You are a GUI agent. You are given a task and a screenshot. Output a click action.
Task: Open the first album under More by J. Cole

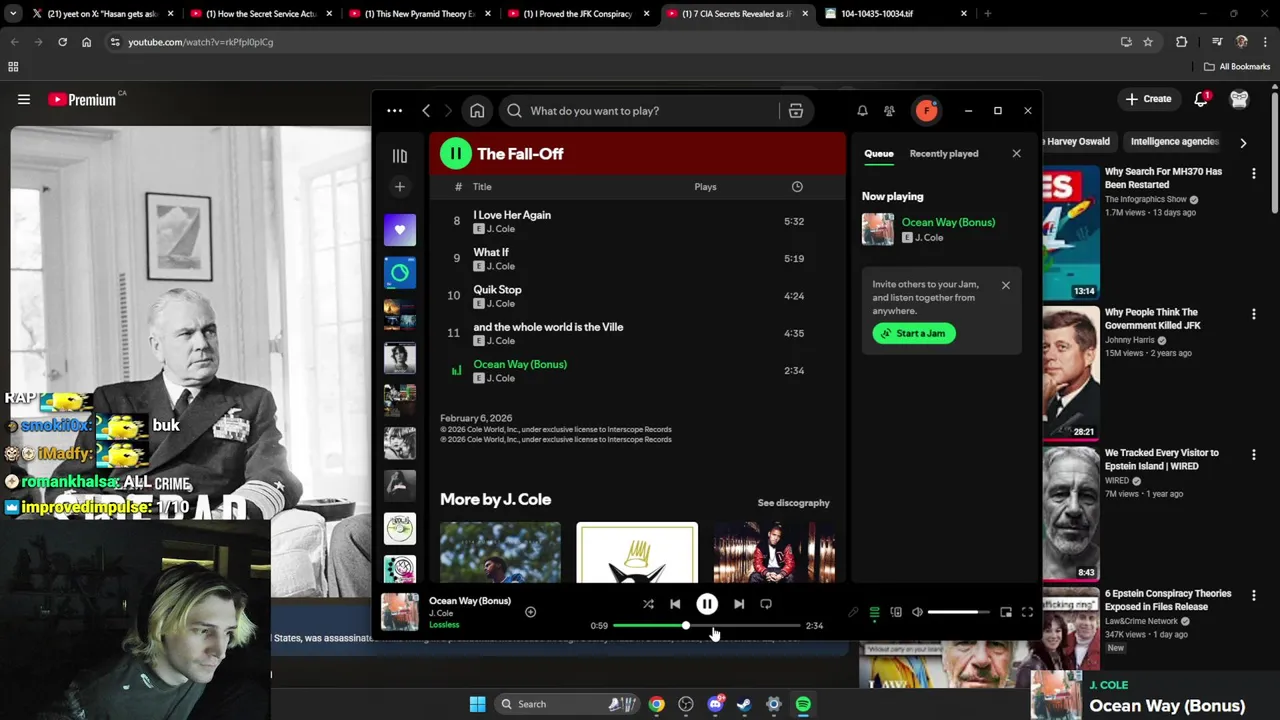500,552
